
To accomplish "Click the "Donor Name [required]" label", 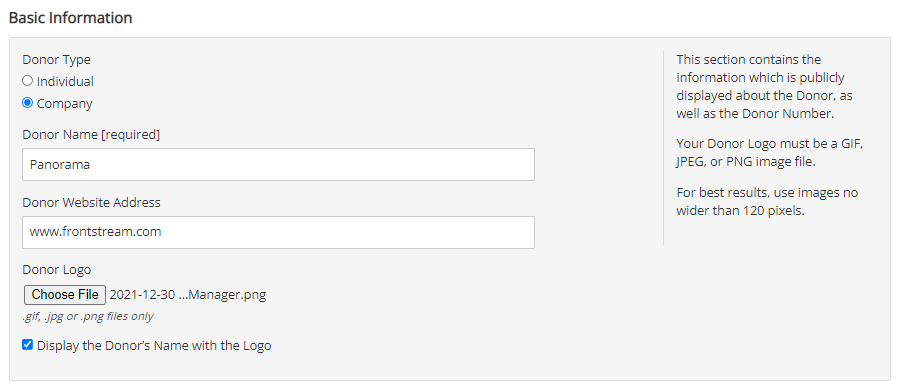I will point(91,135).
